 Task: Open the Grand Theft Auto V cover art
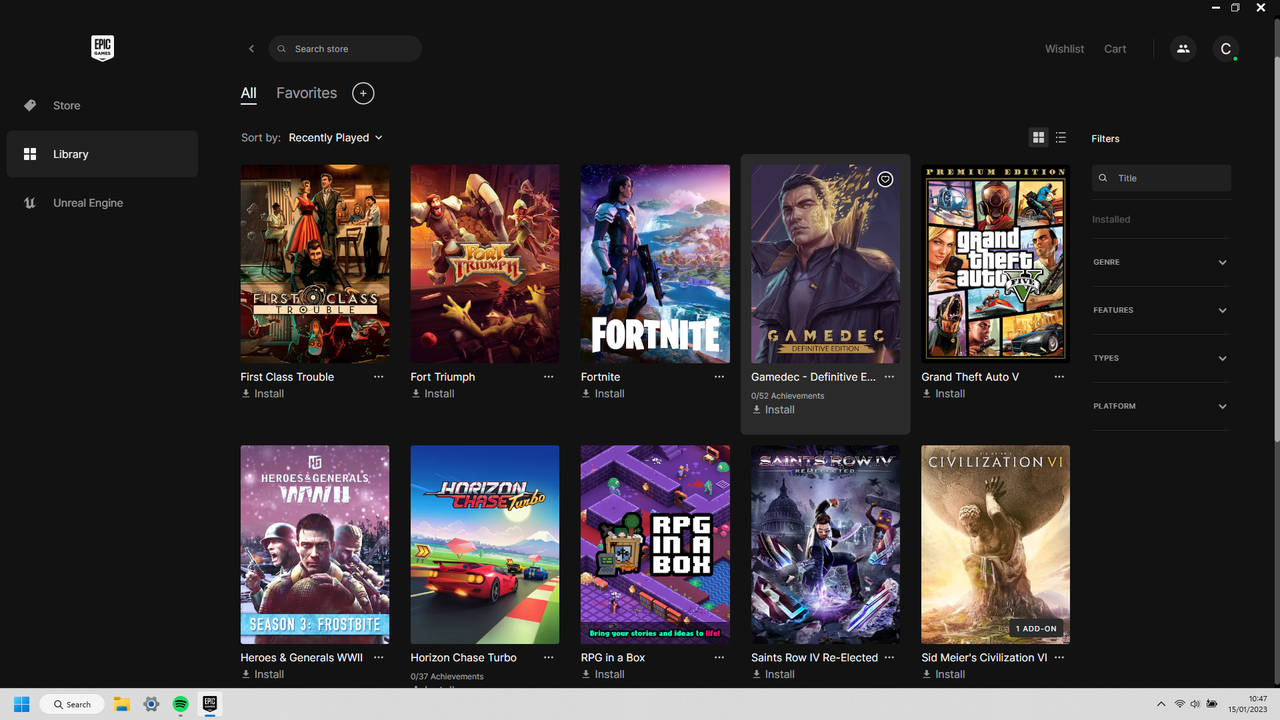click(x=996, y=264)
